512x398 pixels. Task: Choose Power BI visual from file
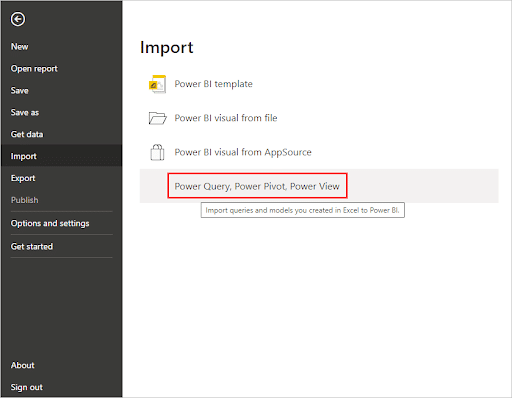point(226,118)
